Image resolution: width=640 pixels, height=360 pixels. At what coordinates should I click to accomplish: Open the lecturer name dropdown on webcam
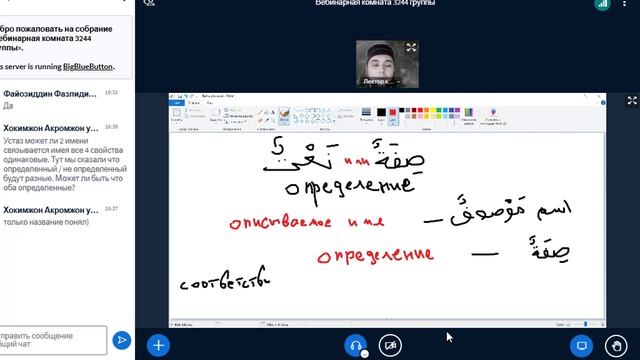[381, 82]
